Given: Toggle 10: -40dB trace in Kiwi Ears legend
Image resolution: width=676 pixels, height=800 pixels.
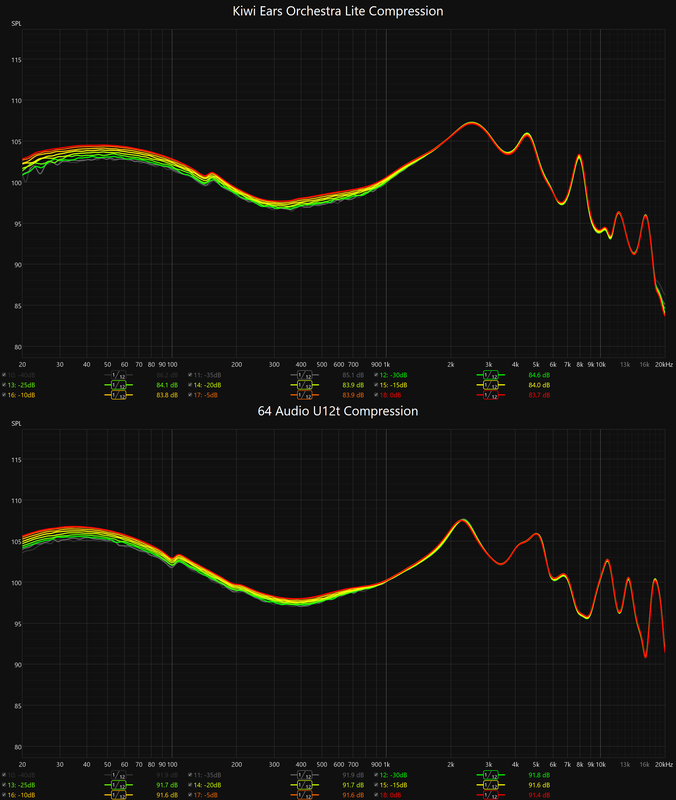Looking at the screenshot, I should click(4, 375).
